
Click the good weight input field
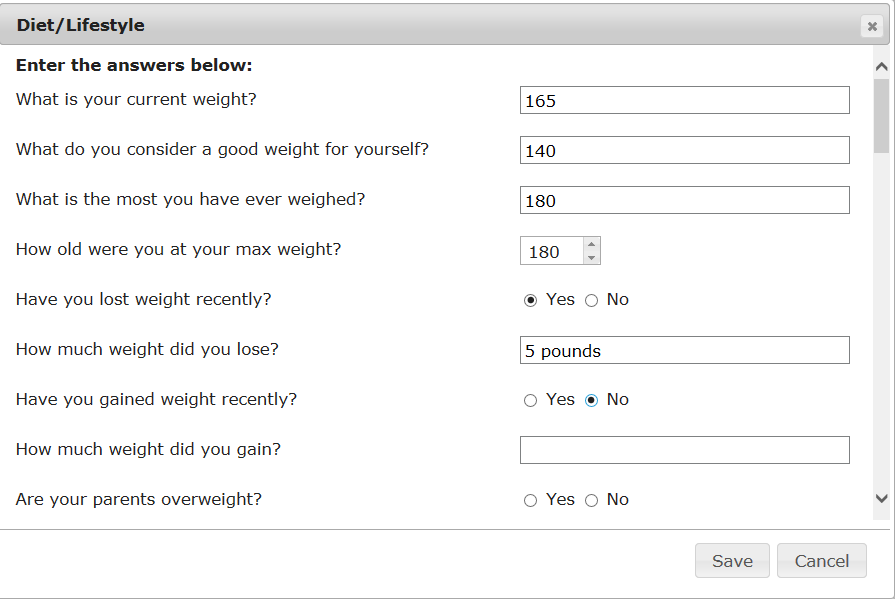point(684,150)
